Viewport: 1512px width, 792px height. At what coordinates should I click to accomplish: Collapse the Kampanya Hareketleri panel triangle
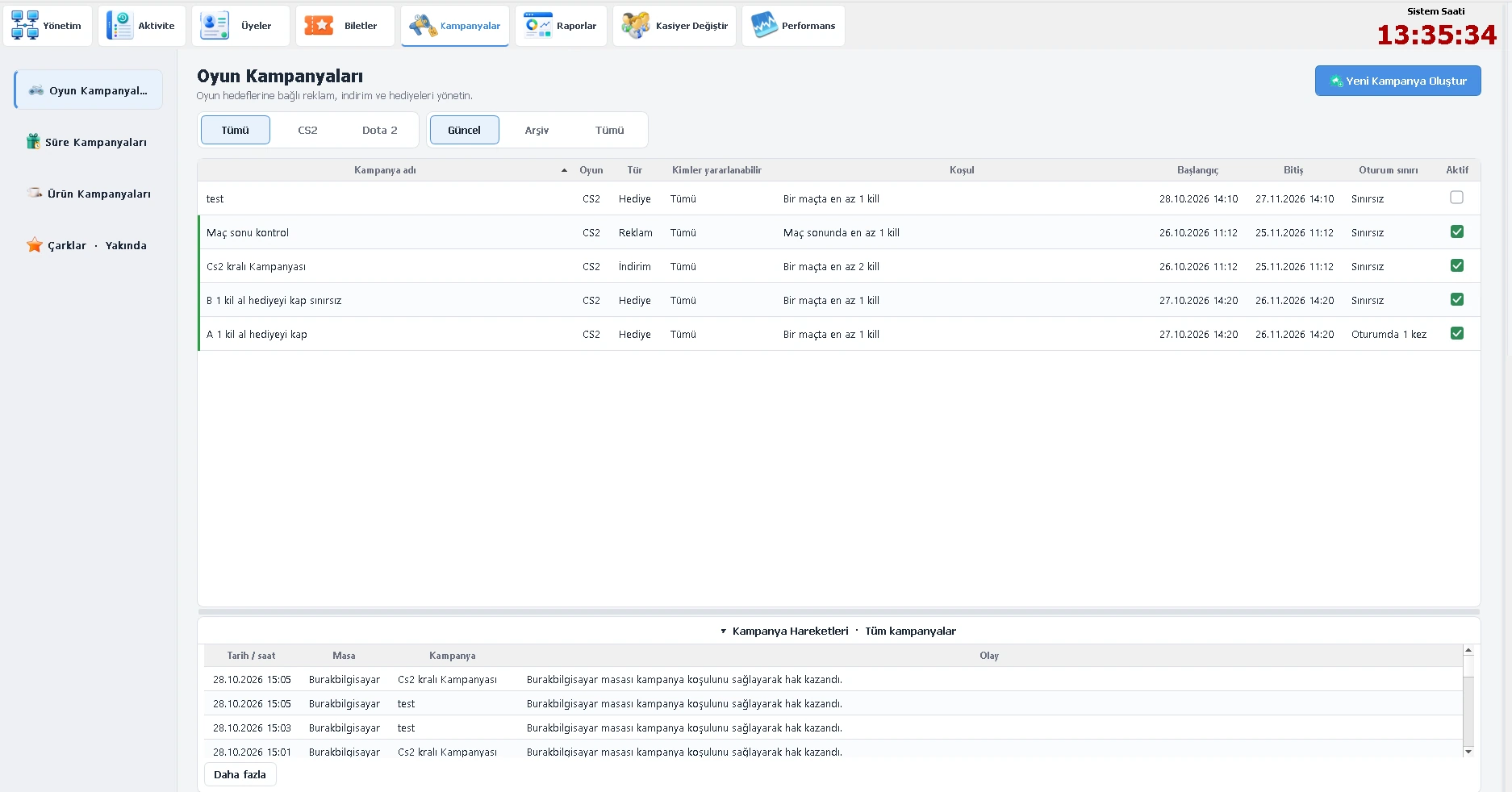[x=723, y=632]
